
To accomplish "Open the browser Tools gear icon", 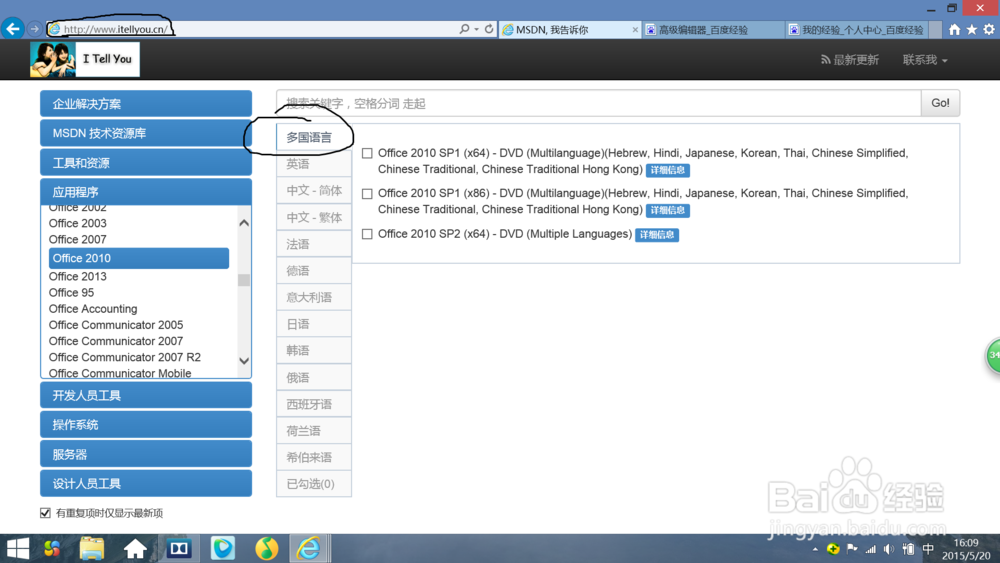I will [x=989, y=29].
